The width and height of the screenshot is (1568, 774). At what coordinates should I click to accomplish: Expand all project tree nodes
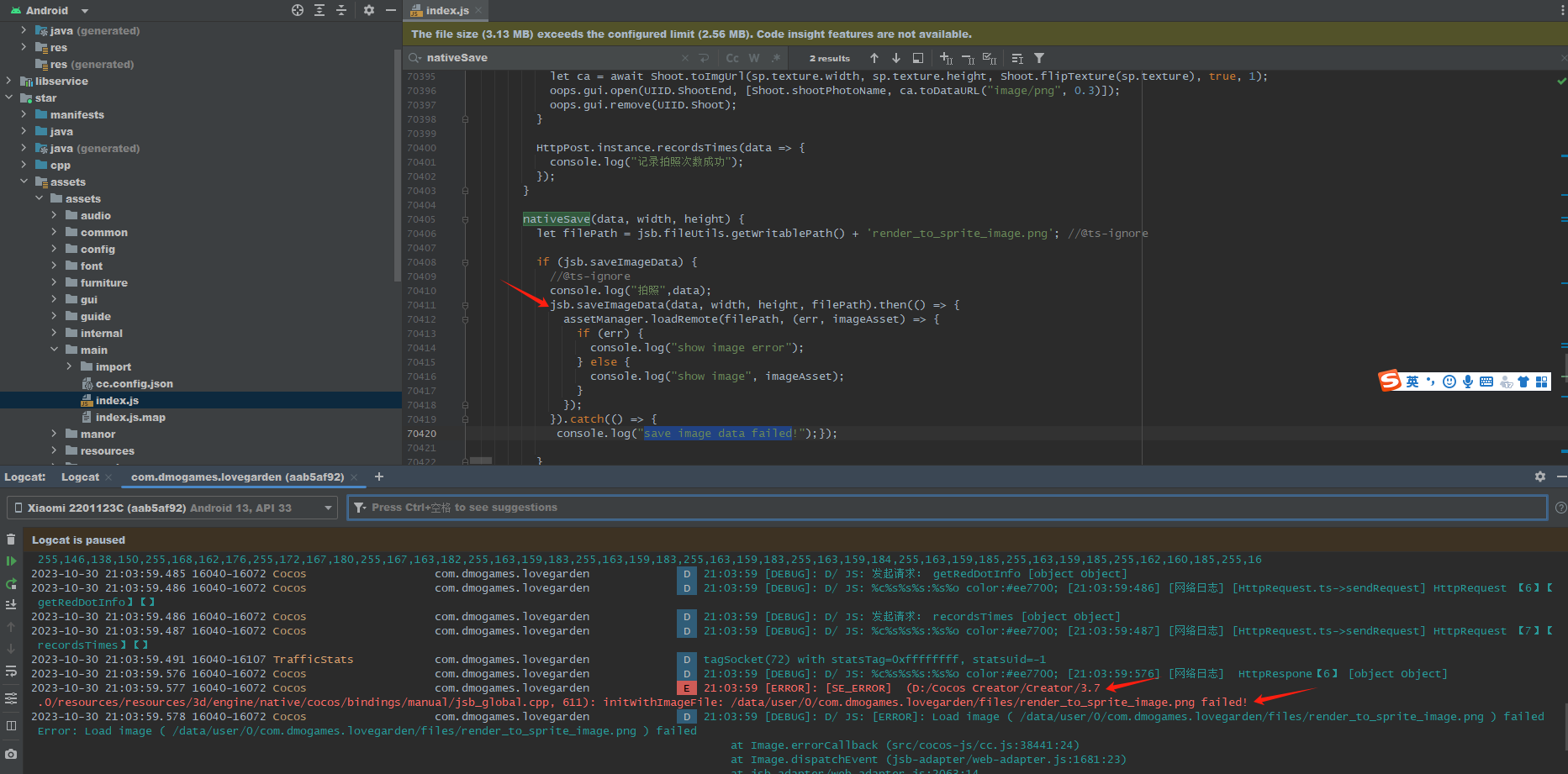[319, 10]
